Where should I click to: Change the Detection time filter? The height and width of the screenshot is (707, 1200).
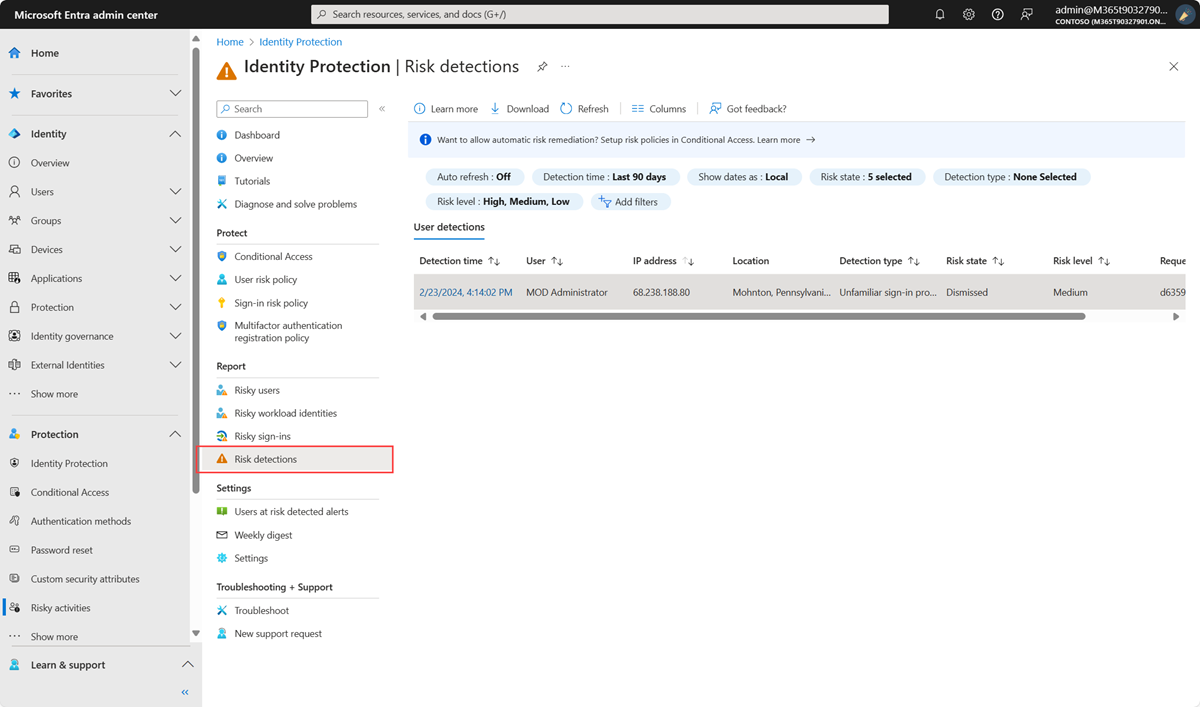coord(605,177)
